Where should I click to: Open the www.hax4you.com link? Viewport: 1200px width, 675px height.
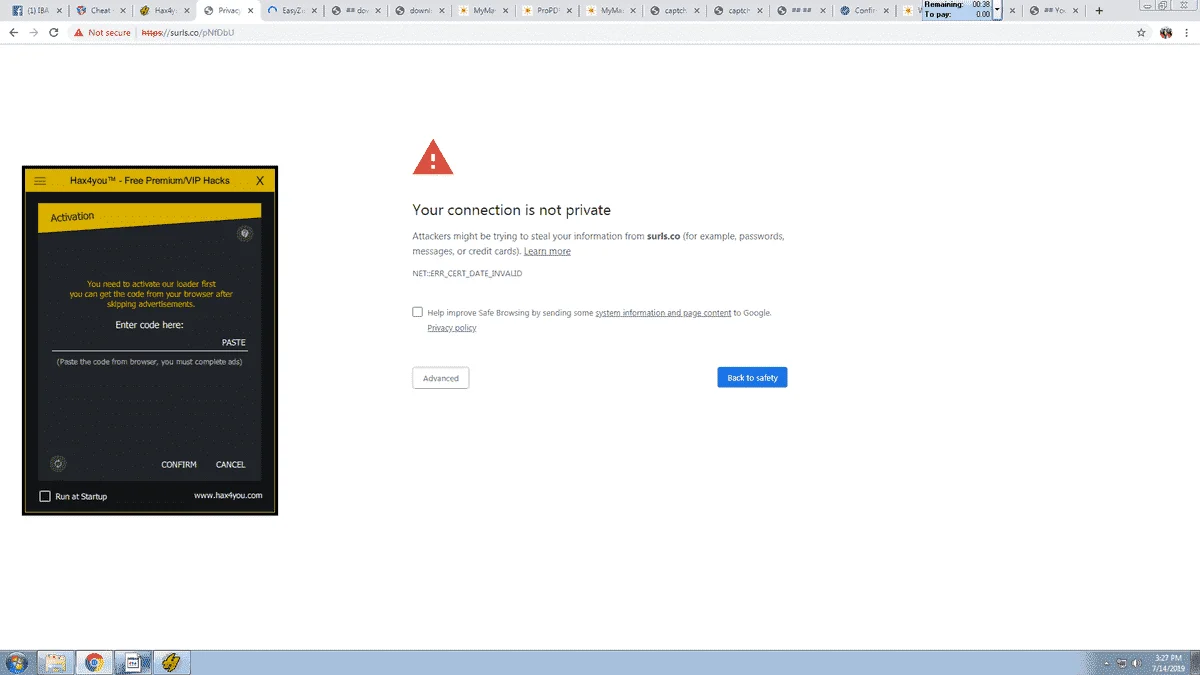pos(228,495)
